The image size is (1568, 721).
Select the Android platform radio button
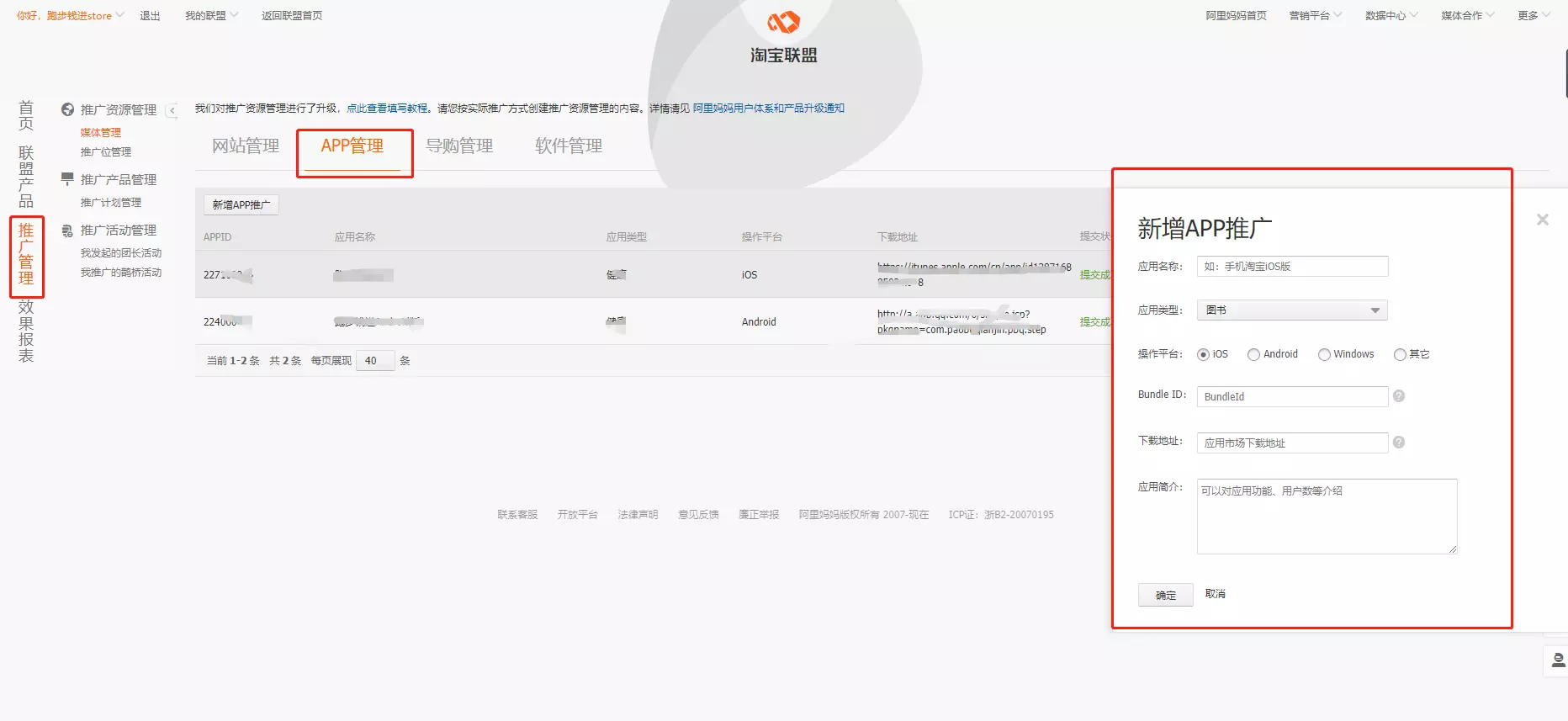[1253, 355]
